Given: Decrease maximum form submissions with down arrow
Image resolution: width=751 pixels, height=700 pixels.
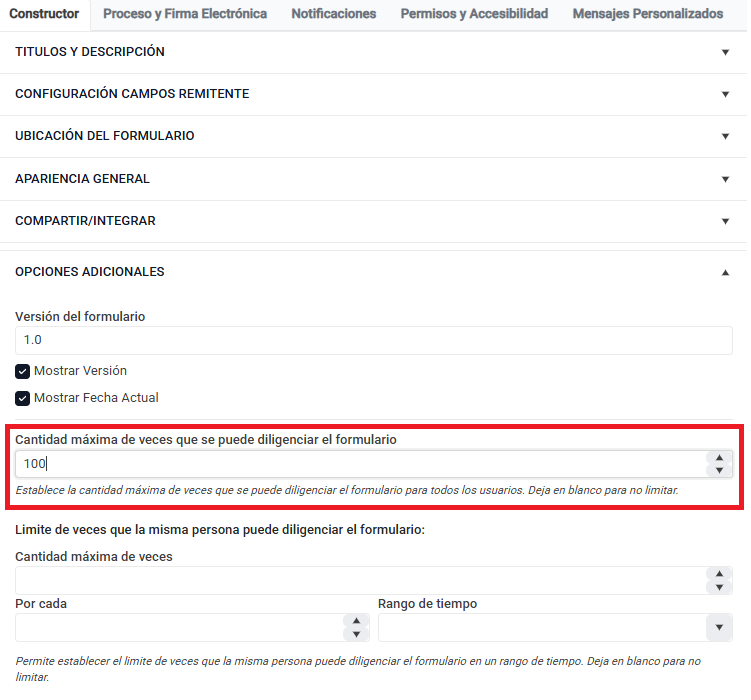Looking at the screenshot, I should [718, 470].
